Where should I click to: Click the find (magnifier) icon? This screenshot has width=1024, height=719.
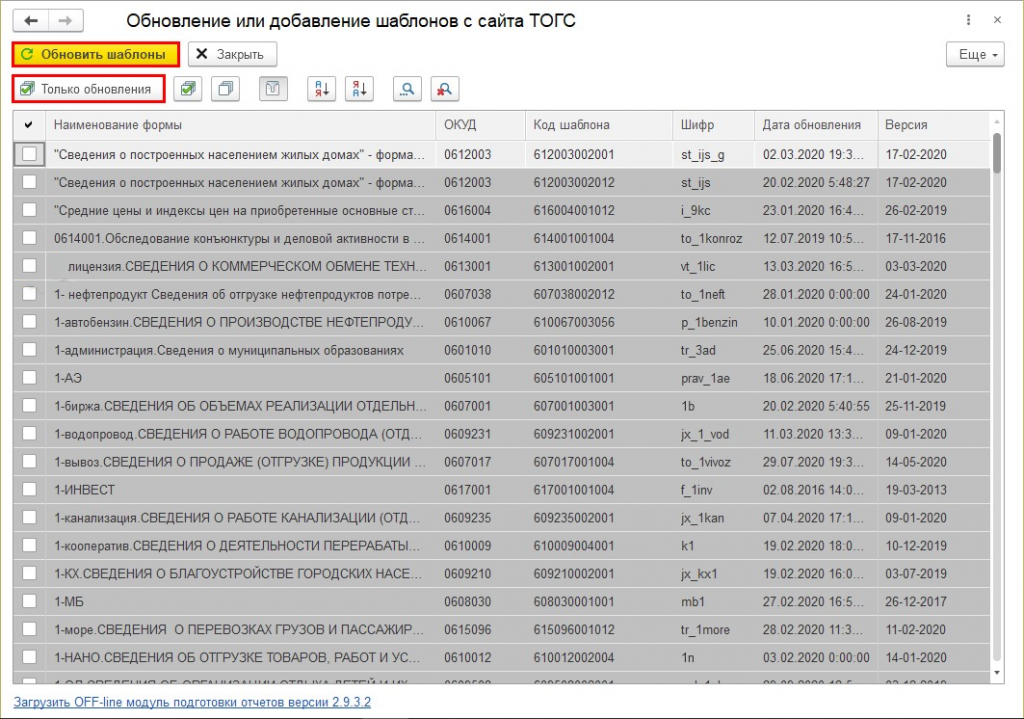point(408,89)
